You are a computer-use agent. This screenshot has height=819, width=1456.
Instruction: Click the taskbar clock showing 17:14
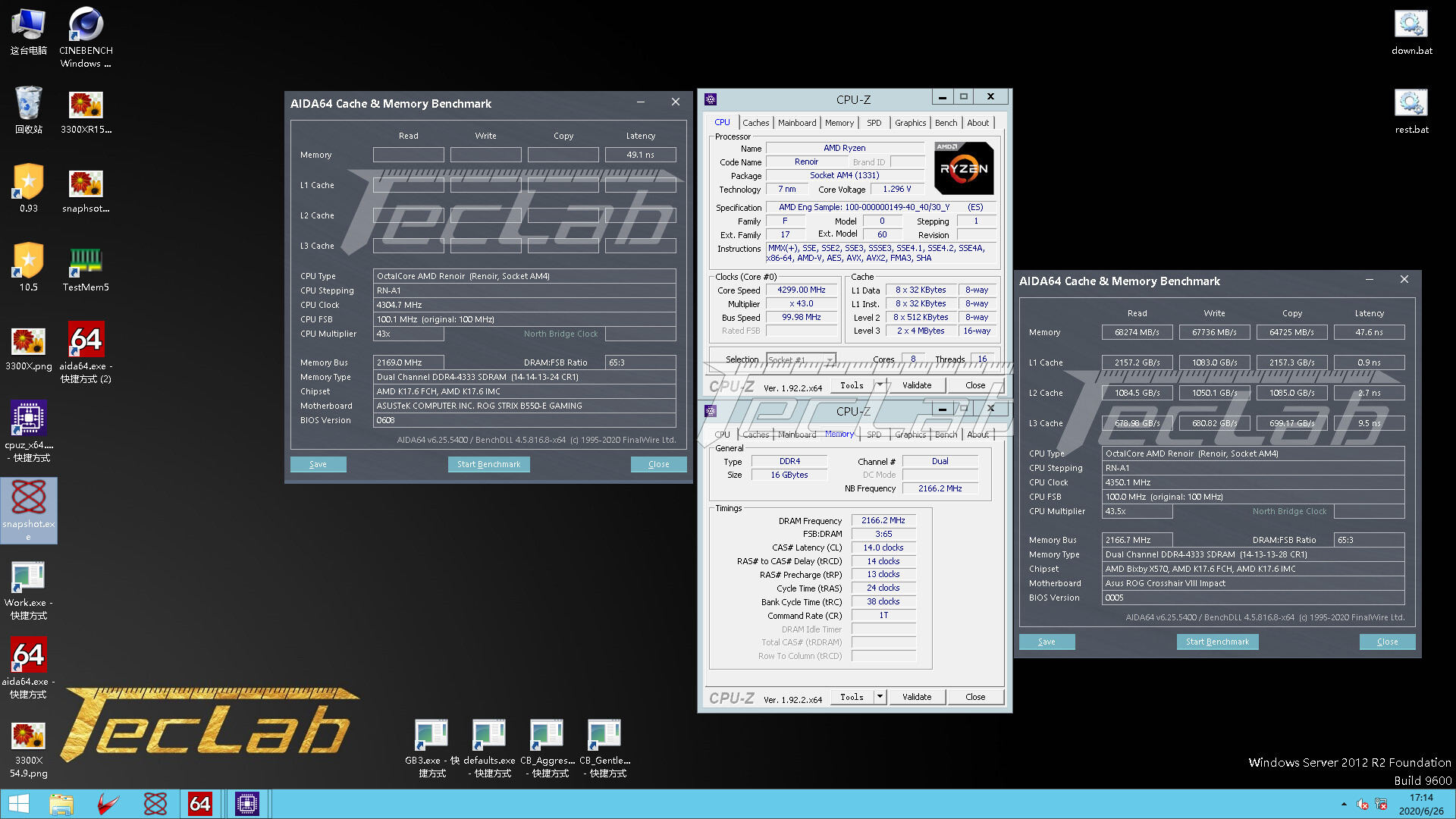tap(1421, 804)
